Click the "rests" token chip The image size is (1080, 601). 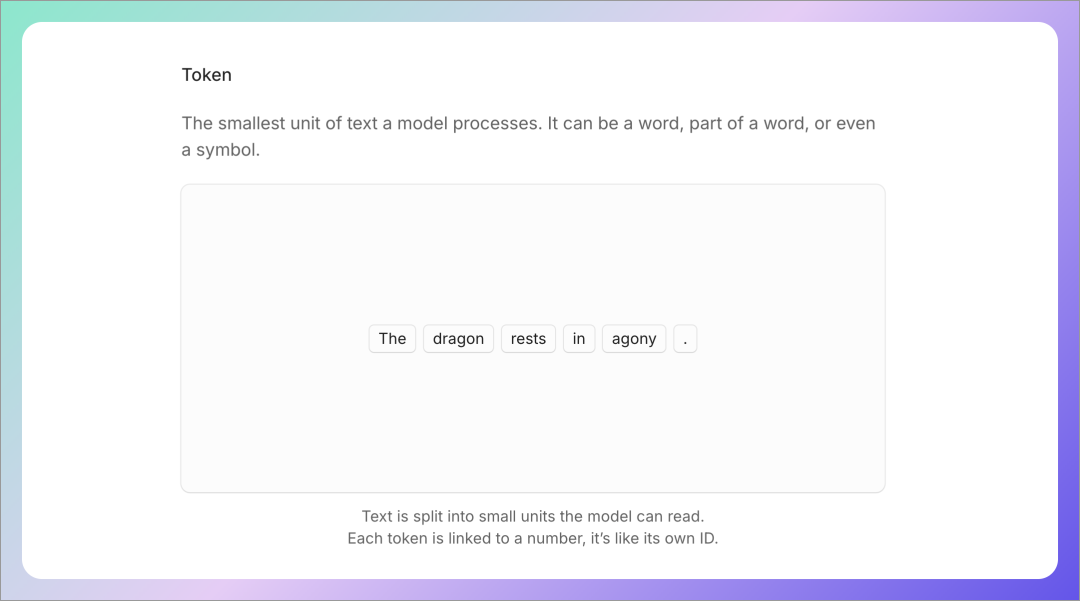[528, 339]
